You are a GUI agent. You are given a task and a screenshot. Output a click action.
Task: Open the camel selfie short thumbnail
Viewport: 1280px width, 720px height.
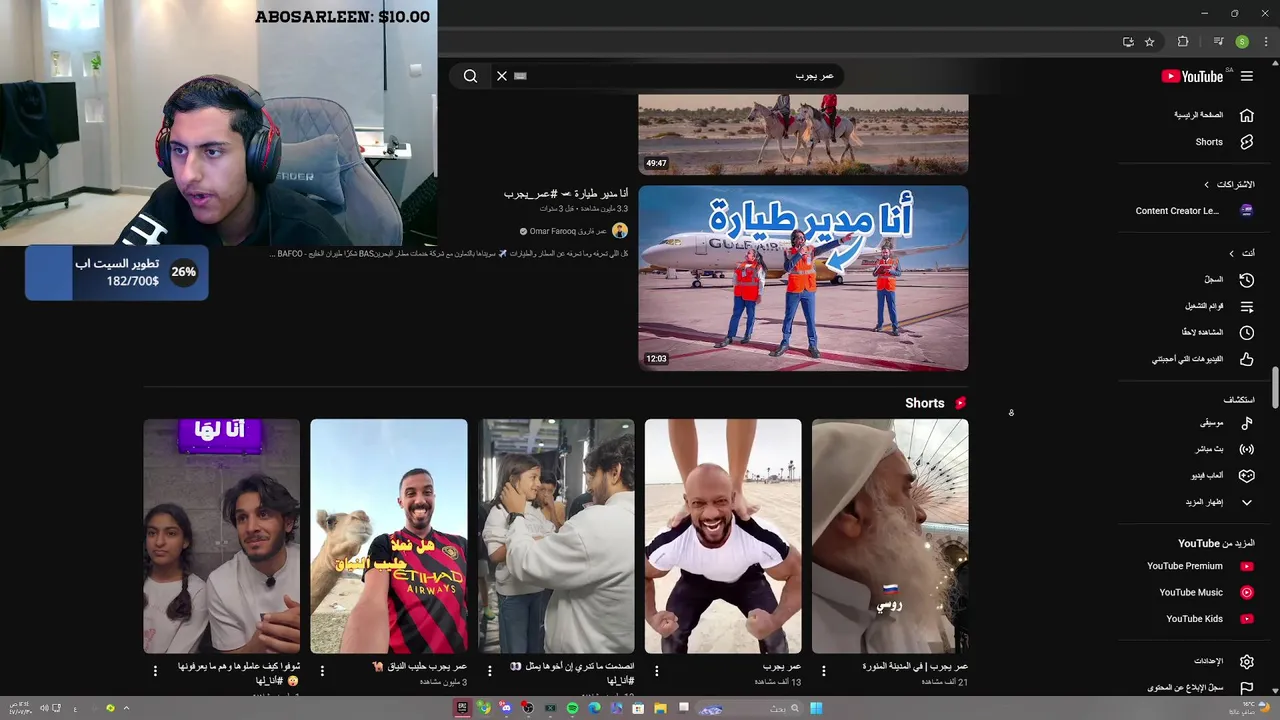[x=389, y=536]
